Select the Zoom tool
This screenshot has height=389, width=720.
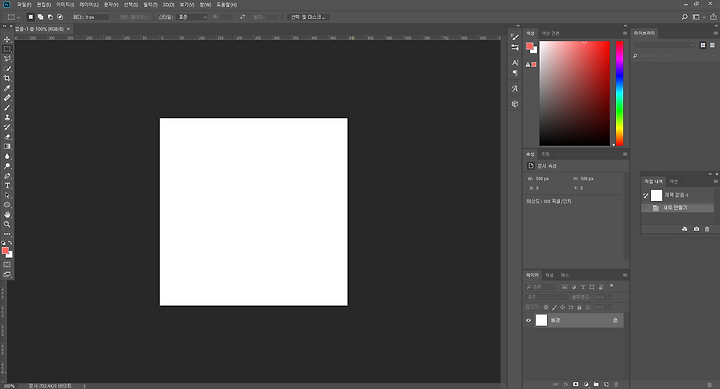coord(7,224)
